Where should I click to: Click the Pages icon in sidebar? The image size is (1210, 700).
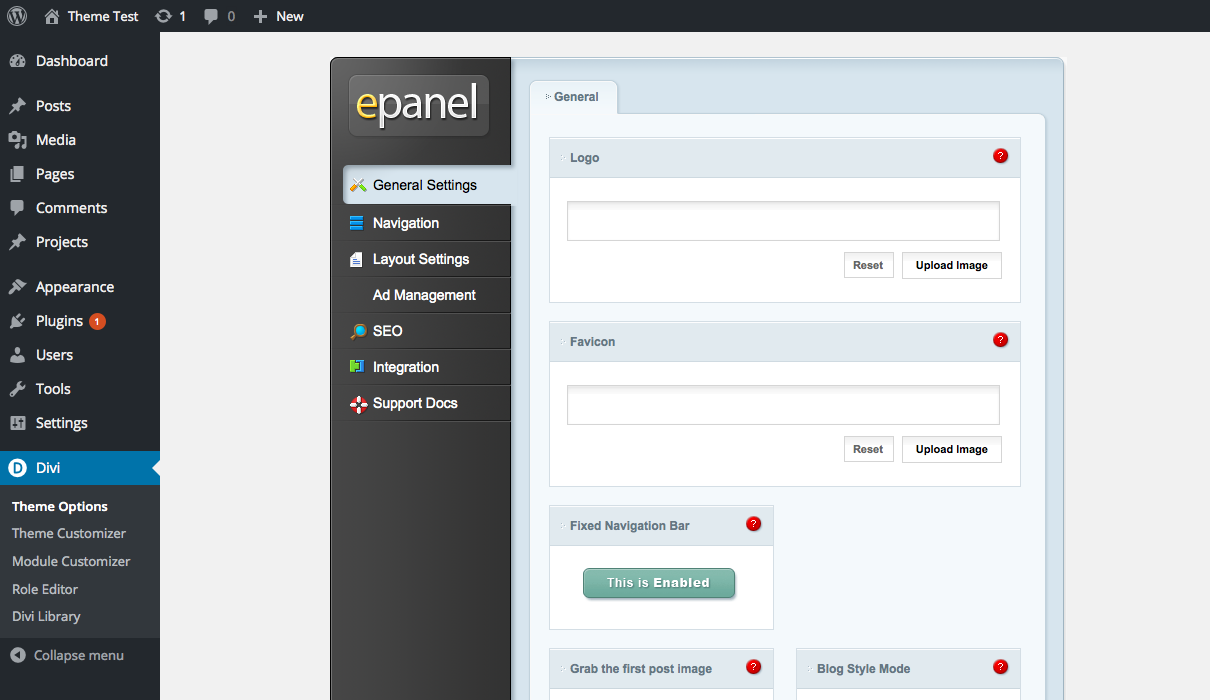pos(17,174)
